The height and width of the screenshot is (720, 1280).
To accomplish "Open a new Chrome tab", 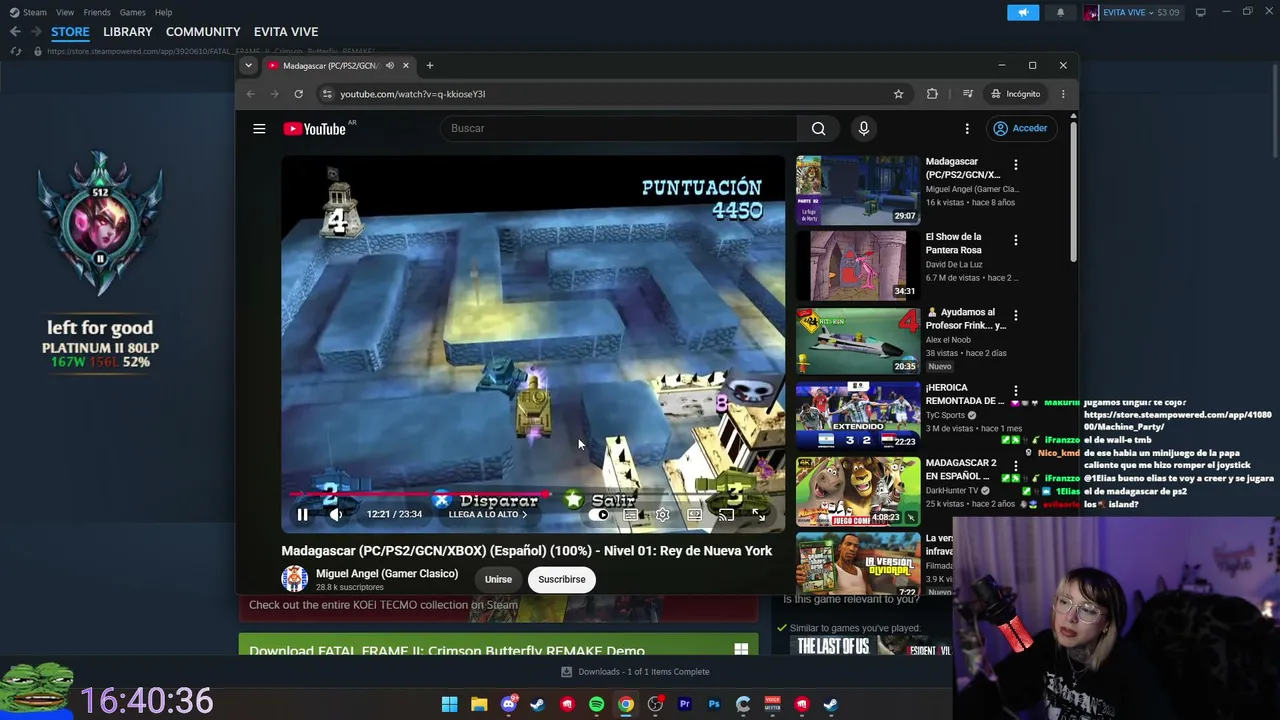I will 430,66.
